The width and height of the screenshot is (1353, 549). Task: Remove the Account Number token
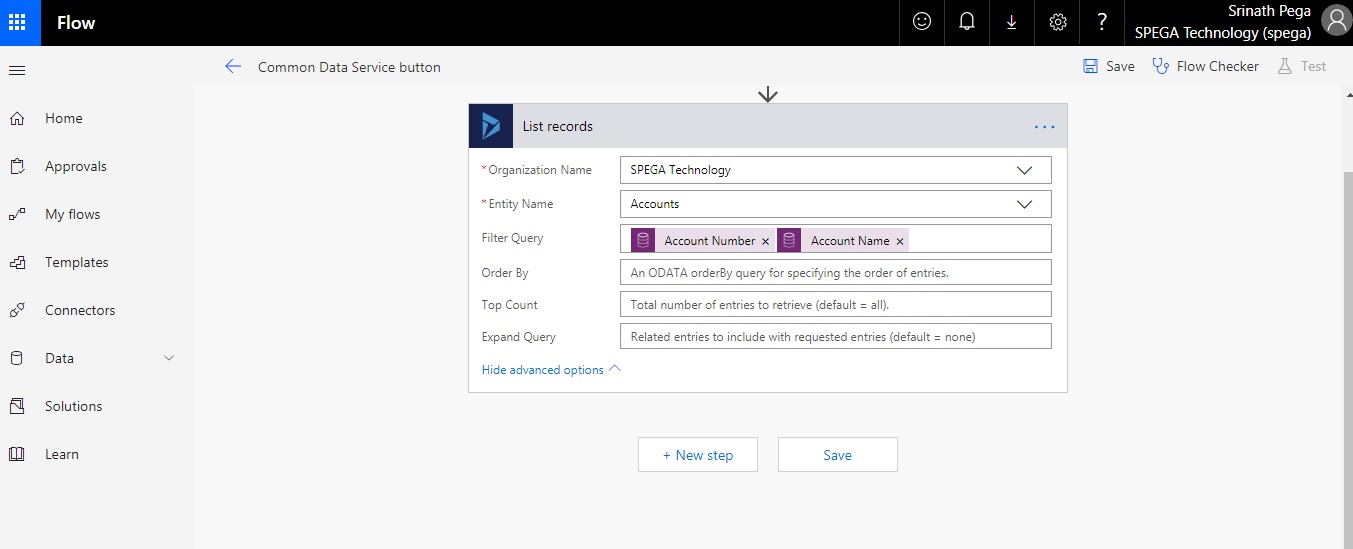(x=766, y=241)
